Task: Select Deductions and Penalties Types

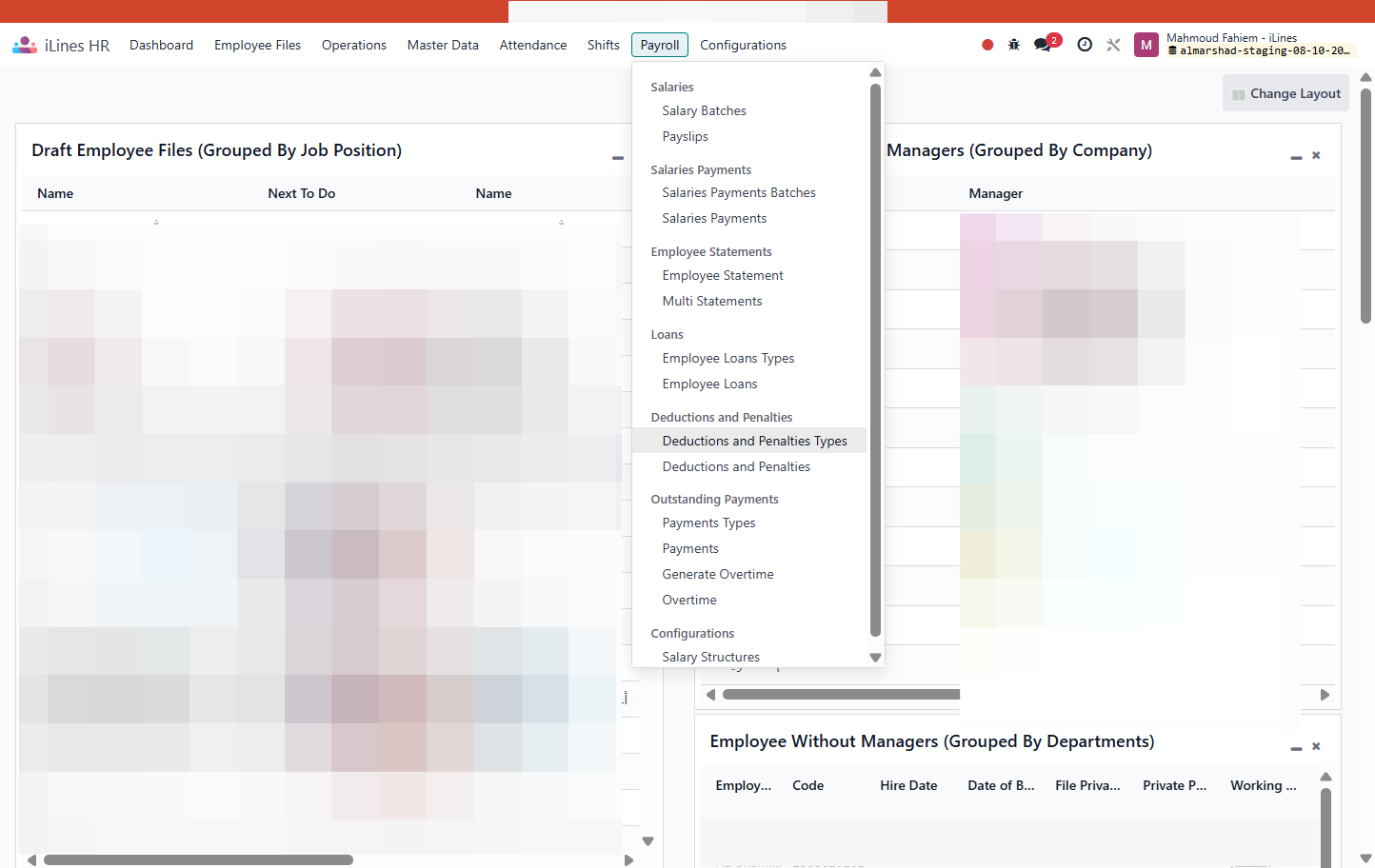Action: (x=749, y=441)
